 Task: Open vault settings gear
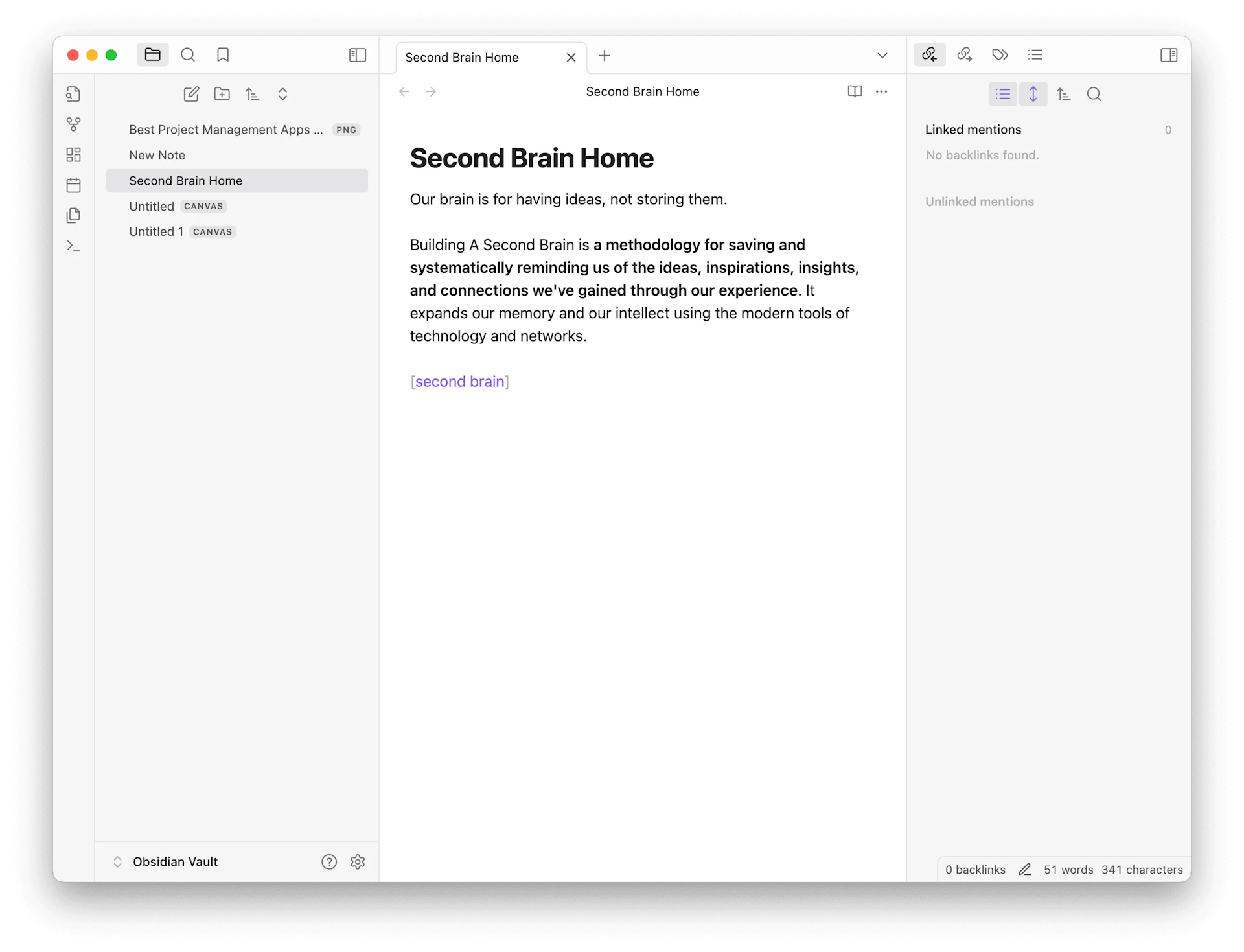click(358, 861)
